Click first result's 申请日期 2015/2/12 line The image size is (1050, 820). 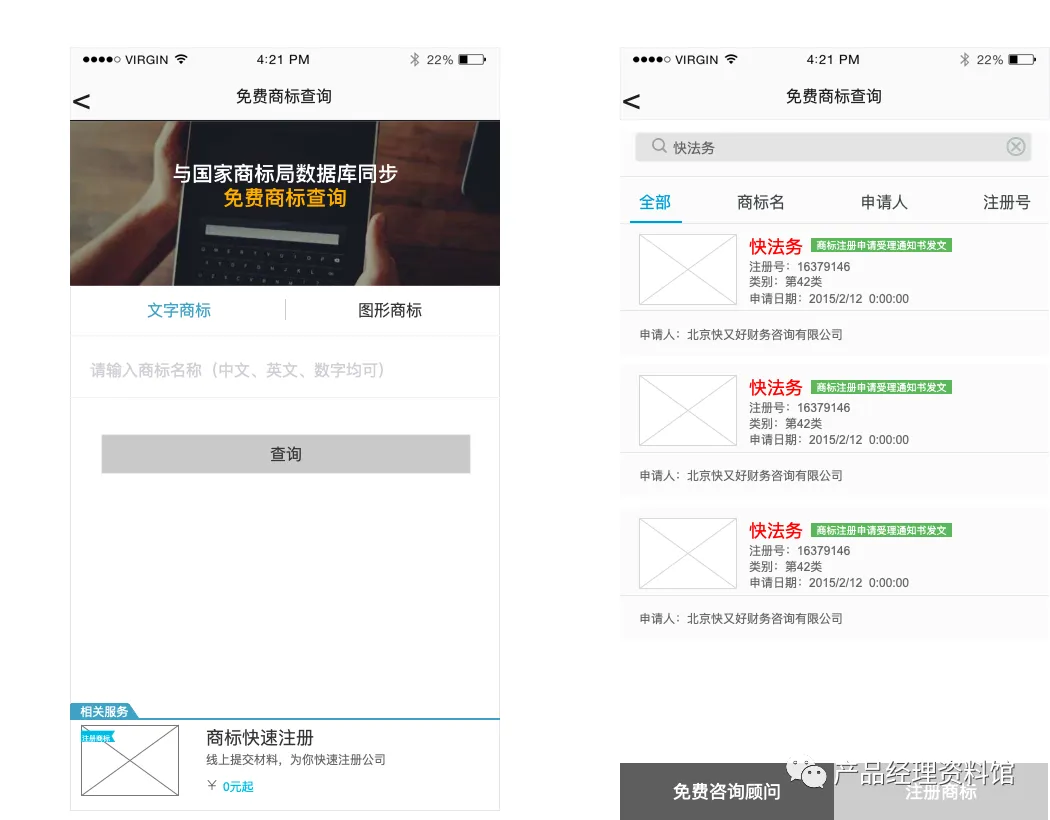[829, 299]
